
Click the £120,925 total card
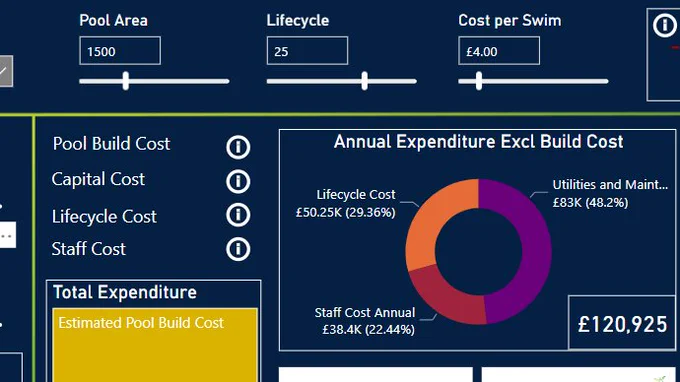click(x=622, y=323)
